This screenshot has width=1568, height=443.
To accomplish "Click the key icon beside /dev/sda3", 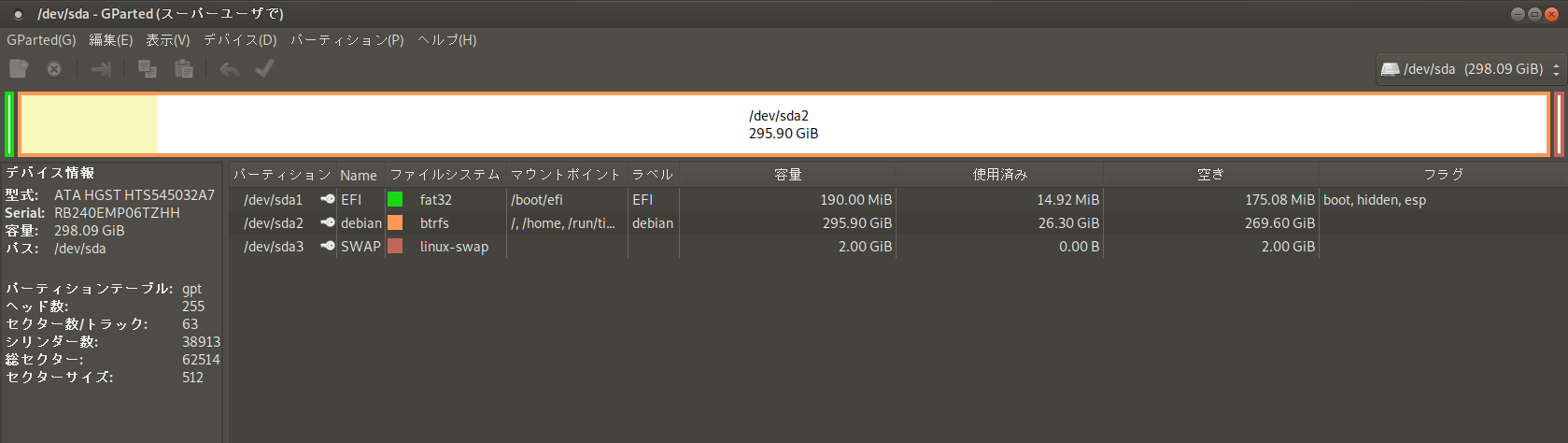I will (x=327, y=246).
